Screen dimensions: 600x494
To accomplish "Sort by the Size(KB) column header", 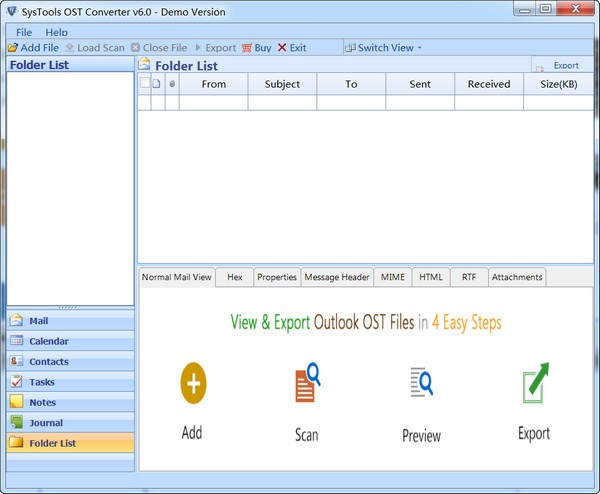I will pos(559,84).
